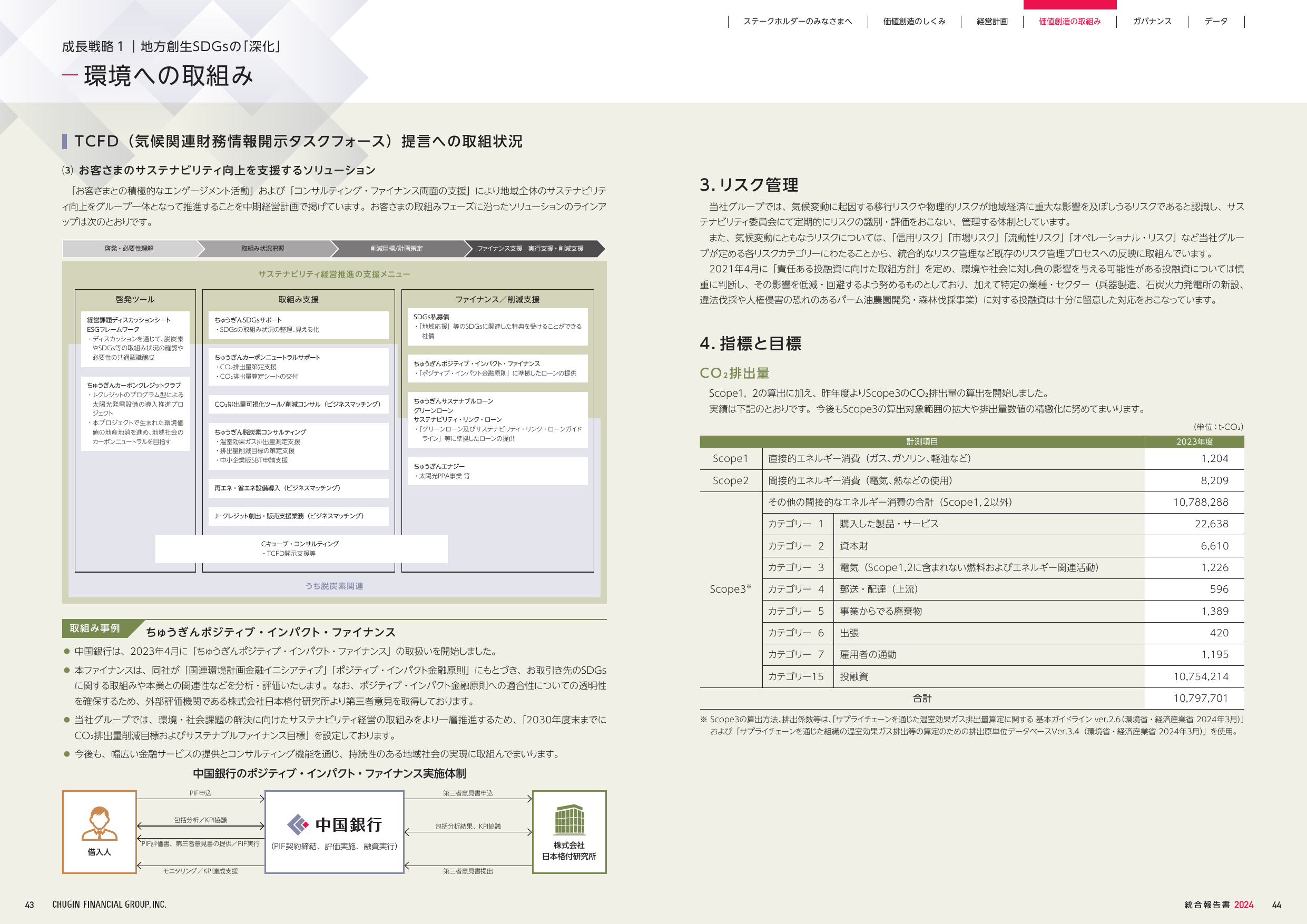The width and height of the screenshot is (1307, 924).
Task: Select the 価値創造の取組み tab
Action: coord(1069,22)
